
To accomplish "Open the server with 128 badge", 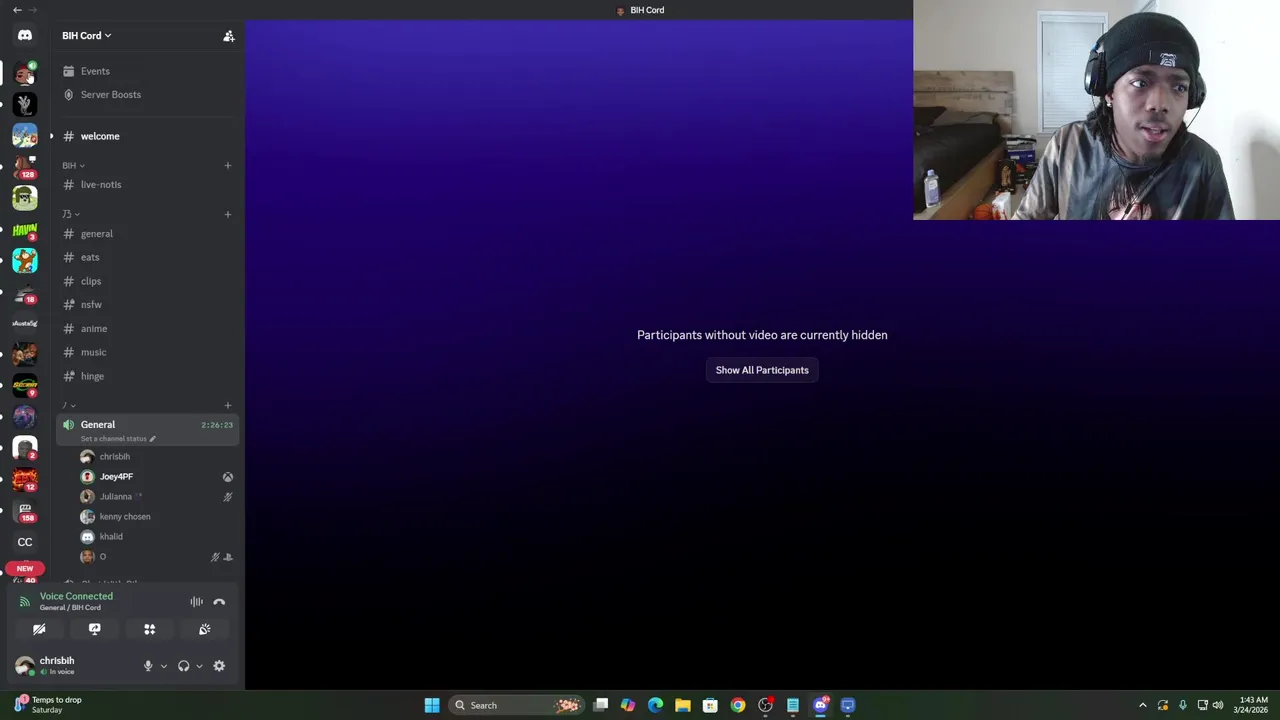I will (x=25, y=166).
